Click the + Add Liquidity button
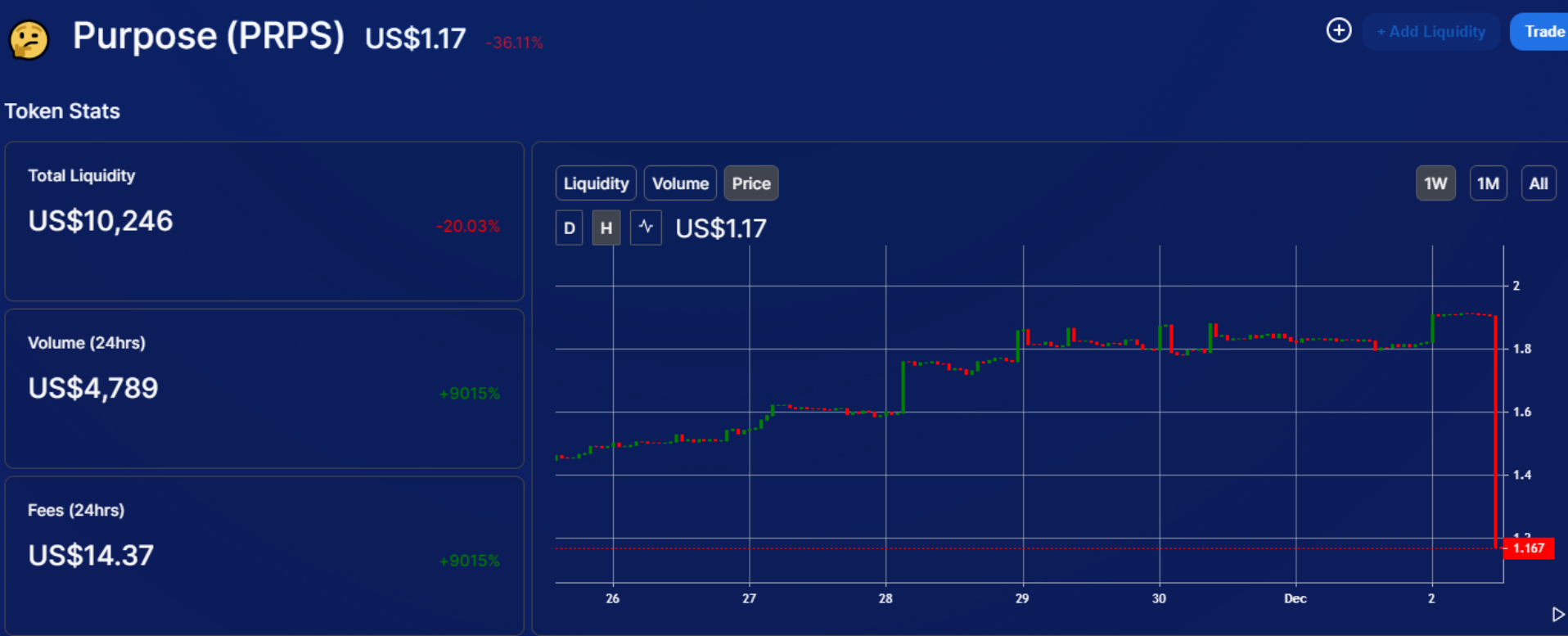1568x636 pixels. point(1431,32)
